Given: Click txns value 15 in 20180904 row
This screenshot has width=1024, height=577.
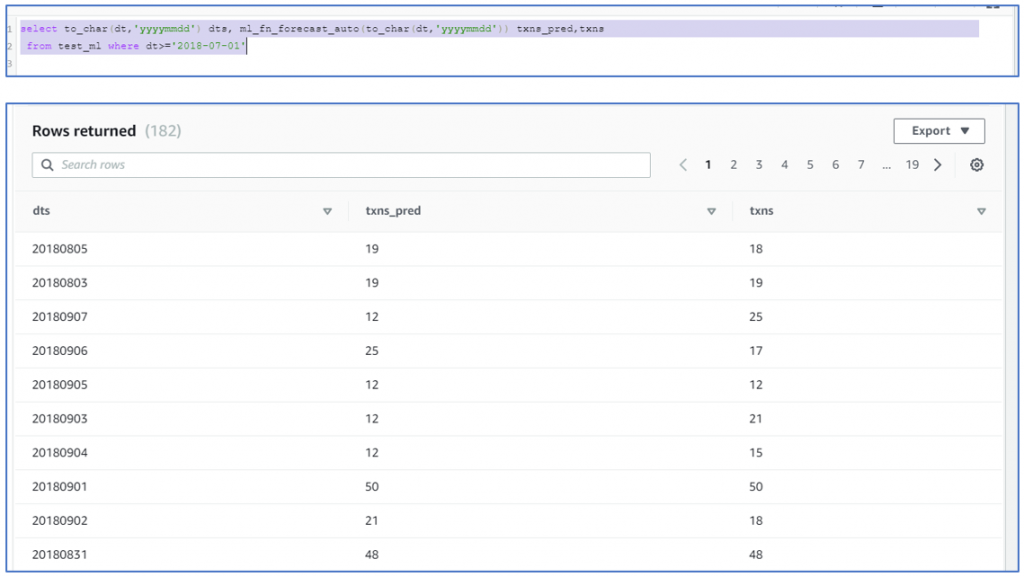Looking at the screenshot, I should click(756, 452).
